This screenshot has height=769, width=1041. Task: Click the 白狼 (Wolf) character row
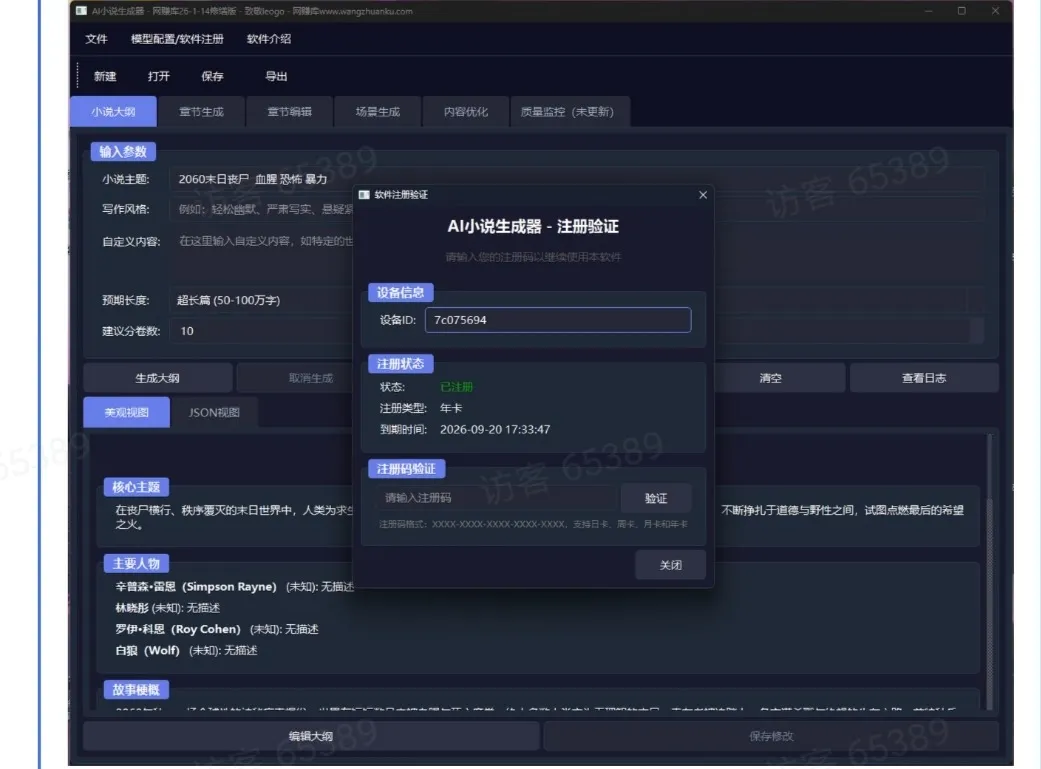tap(186, 650)
